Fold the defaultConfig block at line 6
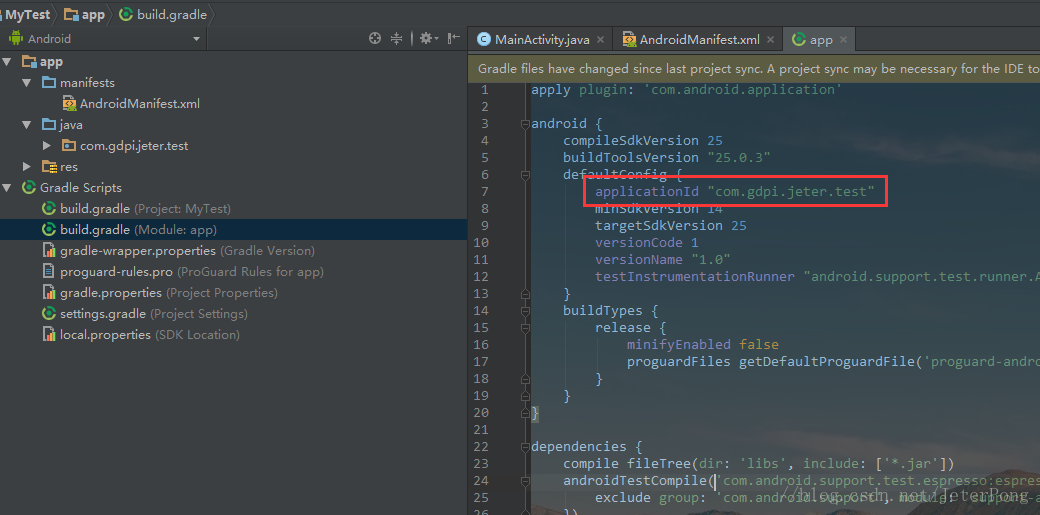1040x515 pixels. (x=525, y=175)
